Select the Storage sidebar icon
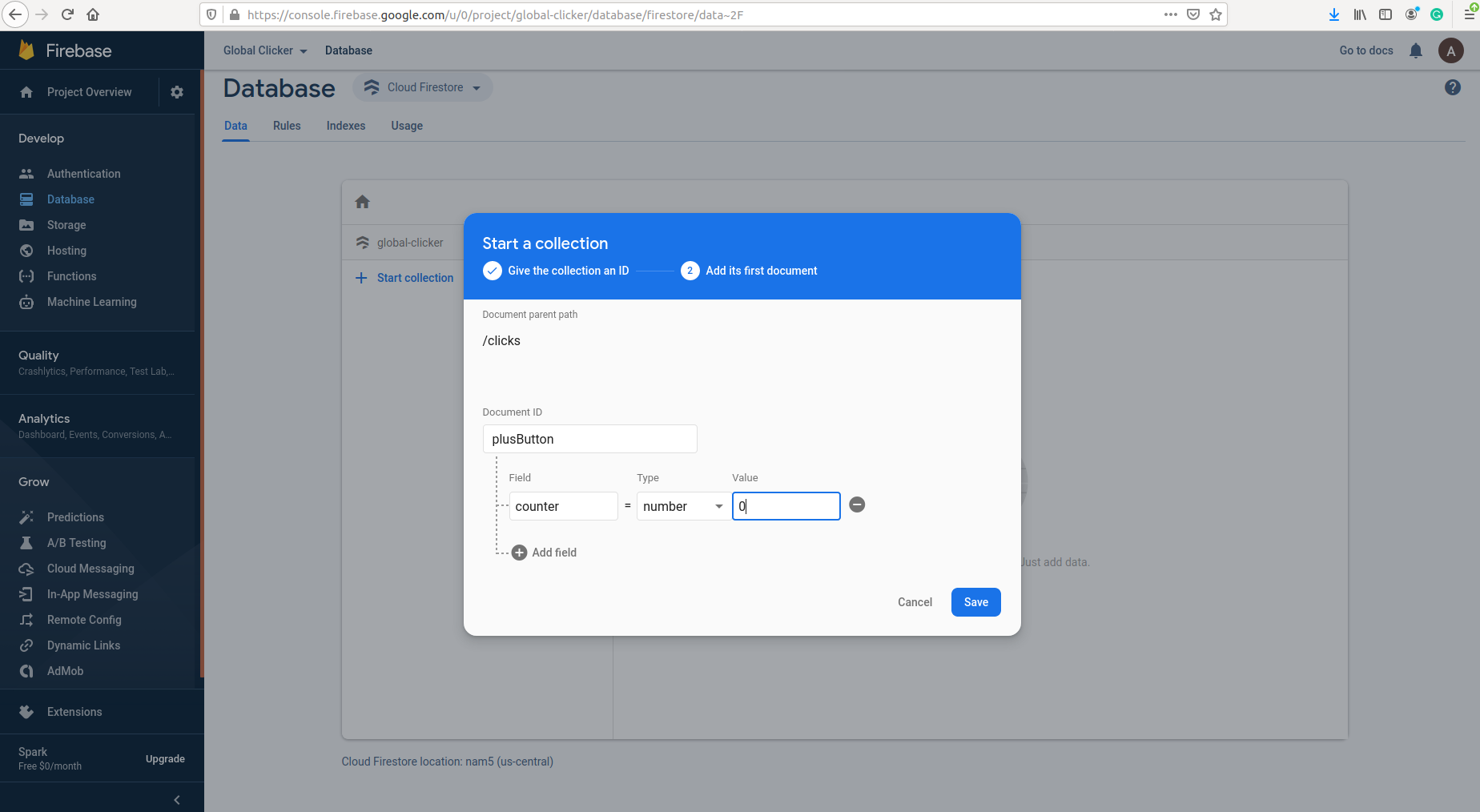Viewport: 1480px width, 812px height. [x=27, y=225]
